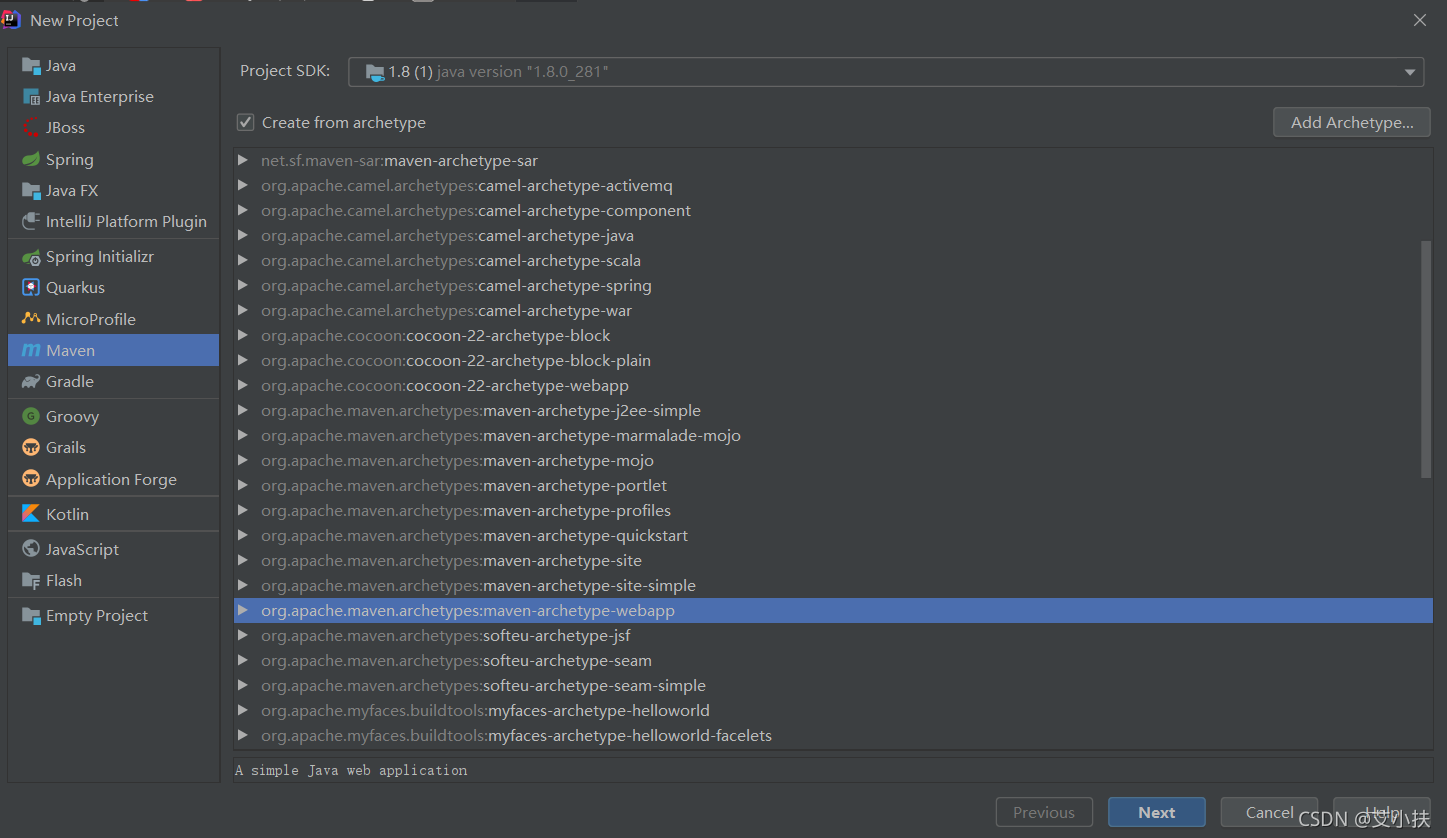This screenshot has width=1447, height=838.
Task: Expand the camel-archetype-activemq node
Action: 243,185
